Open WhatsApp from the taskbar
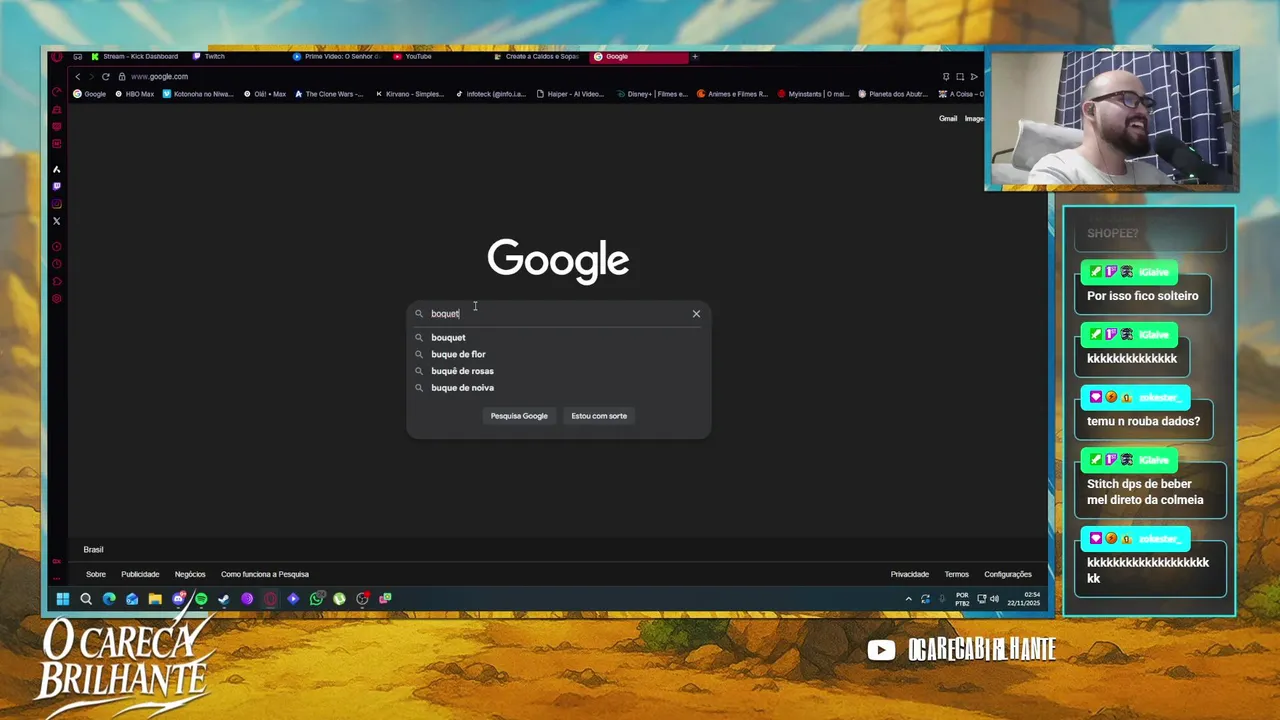 tap(317, 599)
